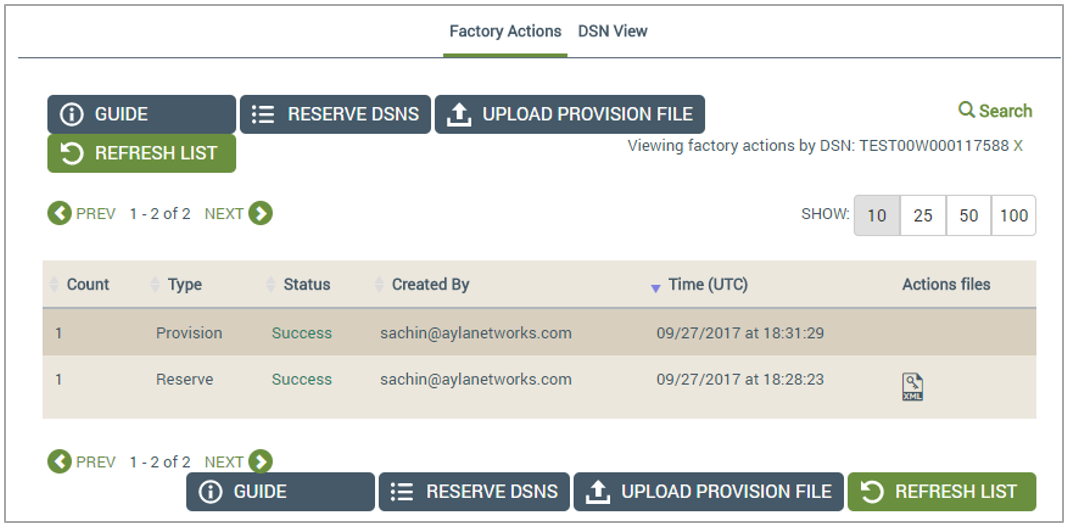Sort by Time (UTC) column arrow
The height and width of the screenshot is (526, 1069).
tap(656, 288)
